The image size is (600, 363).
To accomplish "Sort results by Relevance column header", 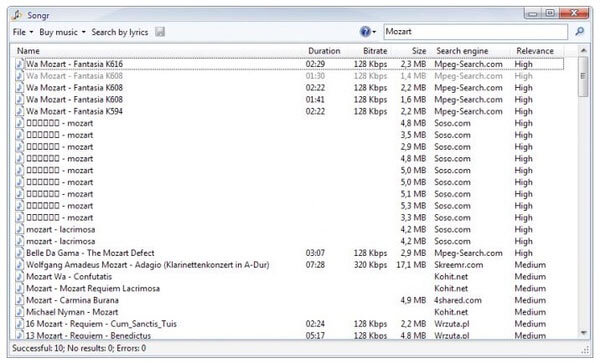I will [535, 51].
